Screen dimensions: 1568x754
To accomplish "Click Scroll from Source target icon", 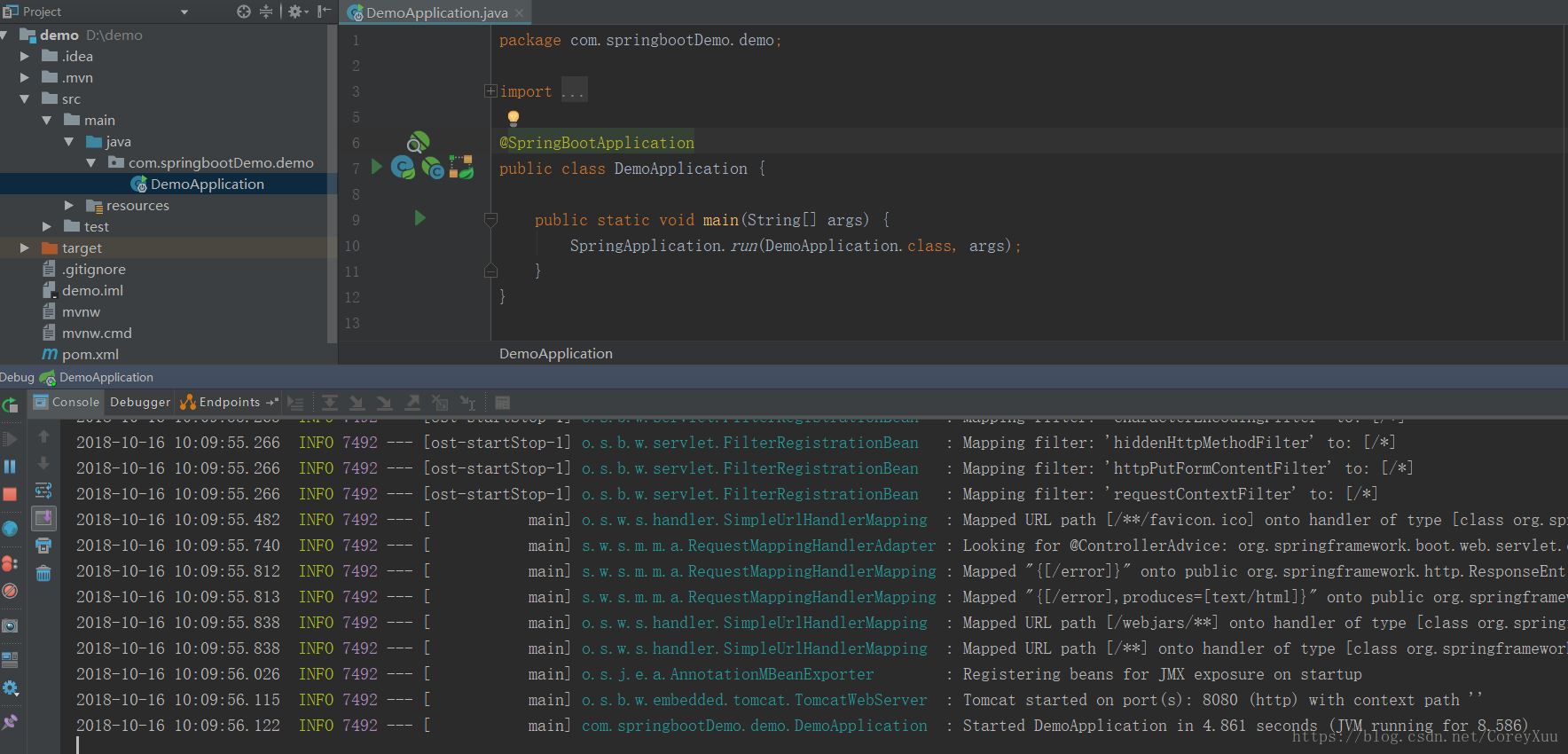I will point(244,12).
